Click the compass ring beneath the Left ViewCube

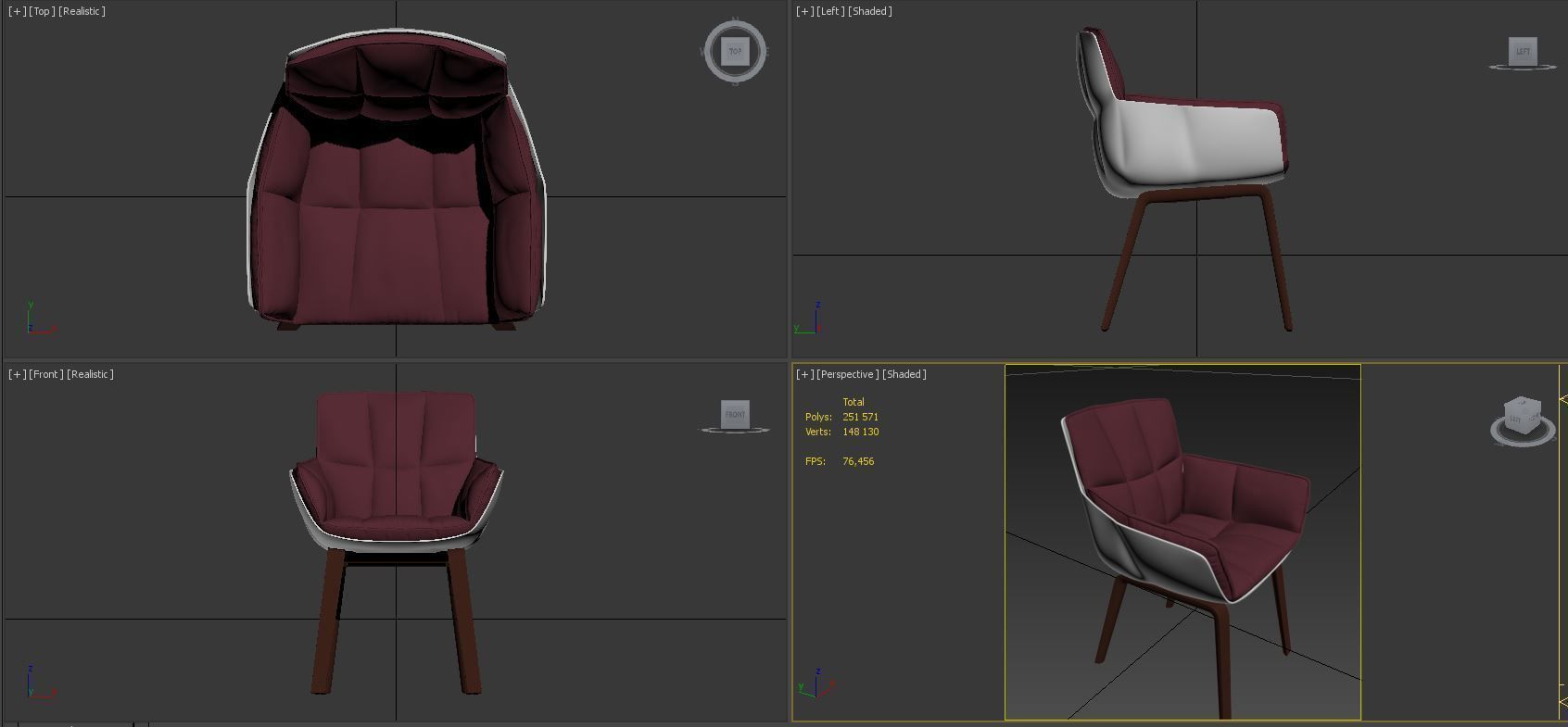coord(1523,67)
